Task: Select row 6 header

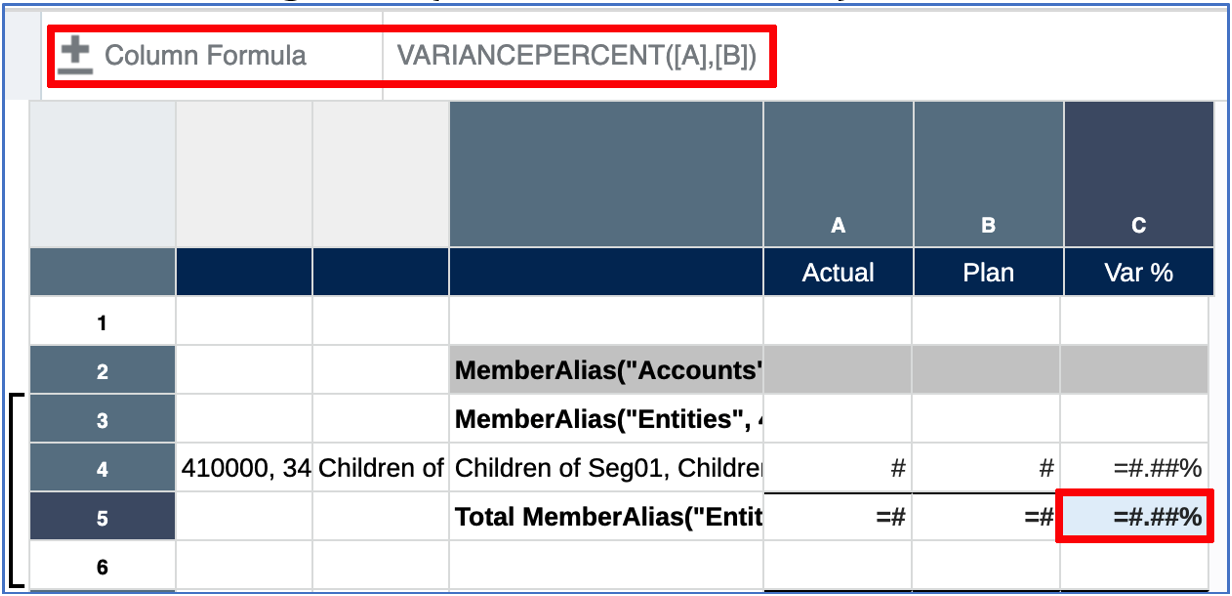Action: coord(102,566)
